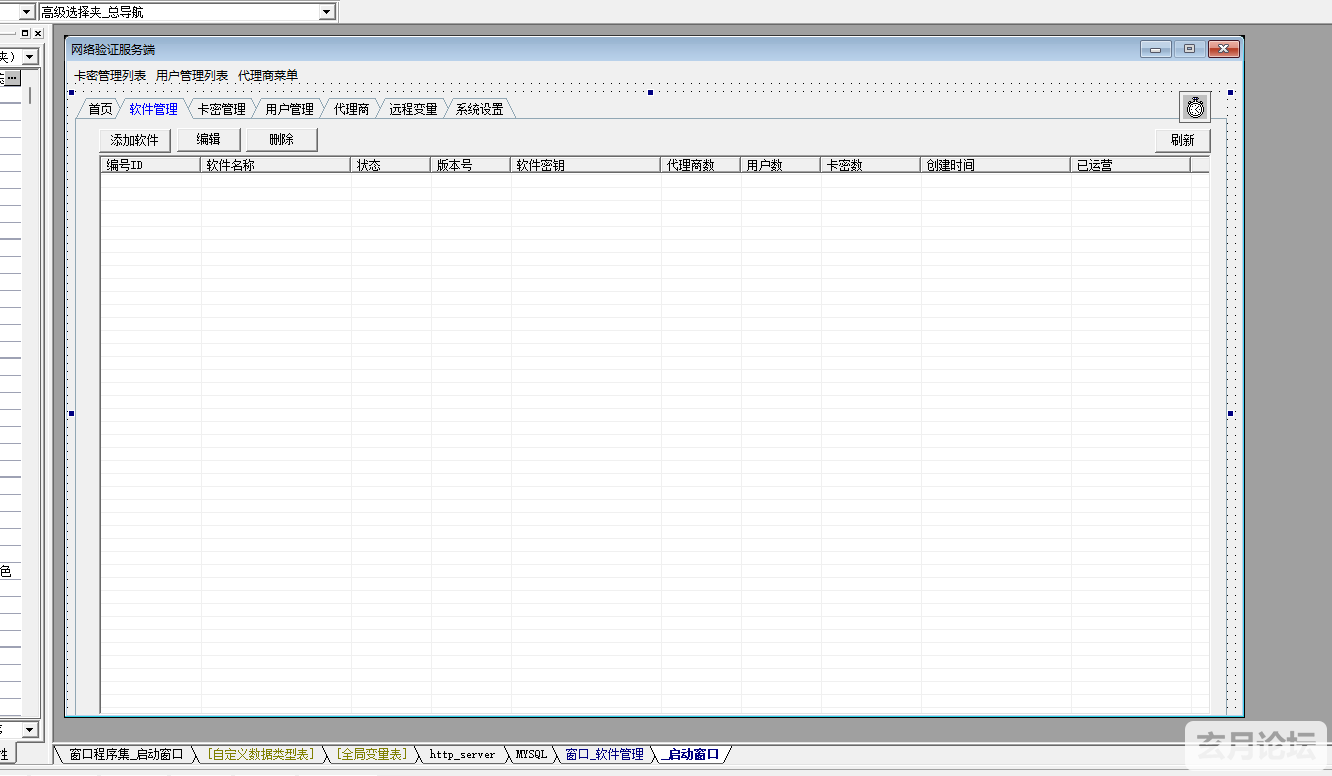Image resolution: width=1332 pixels, height=776 pixels.
Task: Click the 用户数 column header
Action: tap(781, 165)
